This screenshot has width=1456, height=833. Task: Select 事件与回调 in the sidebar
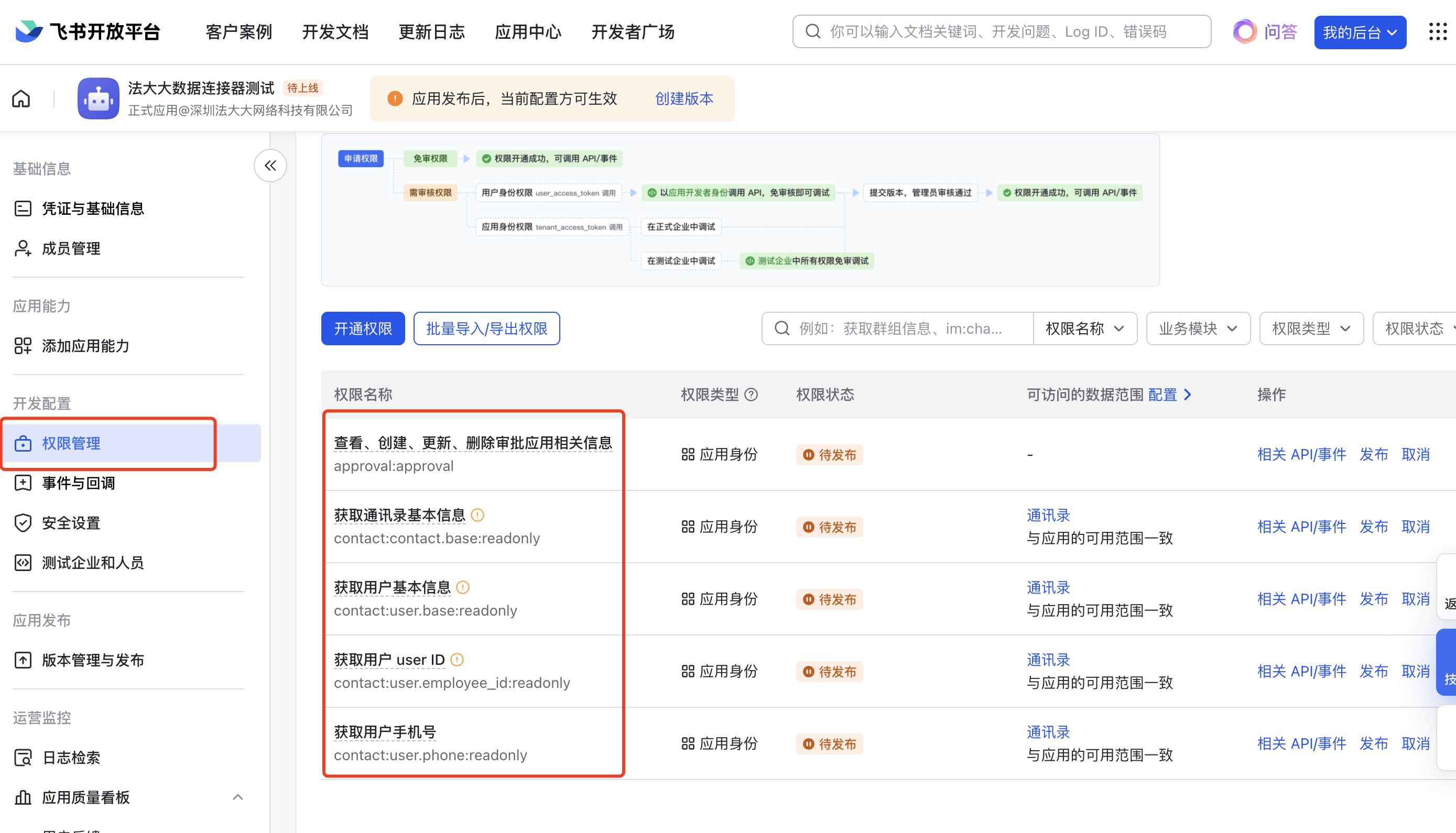coord(79,483)
